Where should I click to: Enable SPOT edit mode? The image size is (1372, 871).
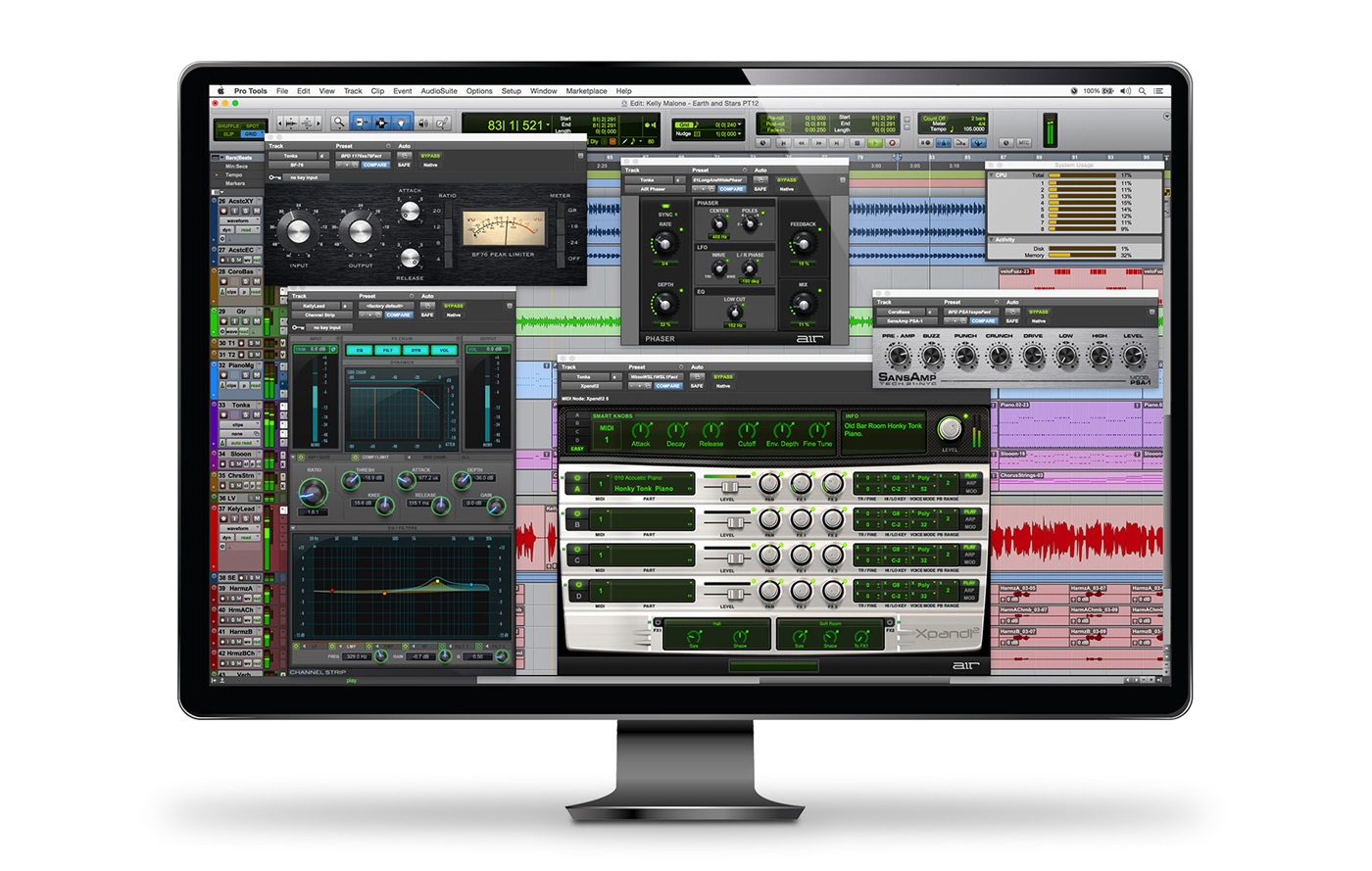point(253,125)
